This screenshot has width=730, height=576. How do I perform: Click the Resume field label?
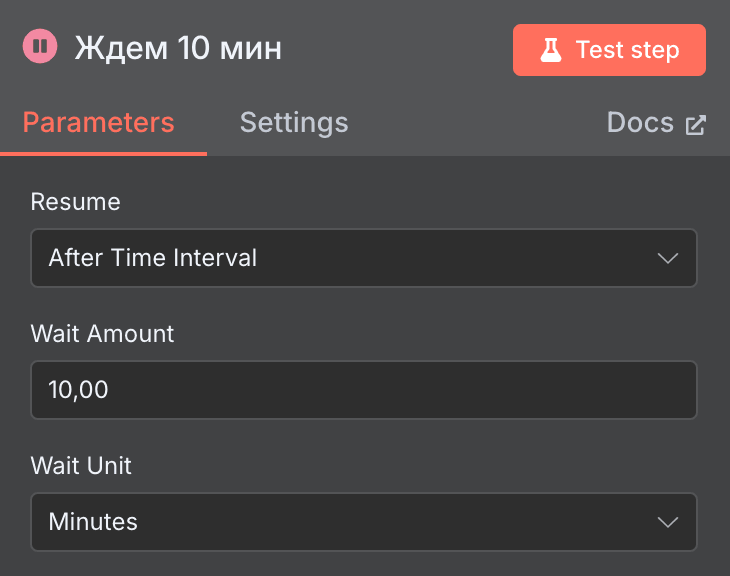click(x=76, y=202)
